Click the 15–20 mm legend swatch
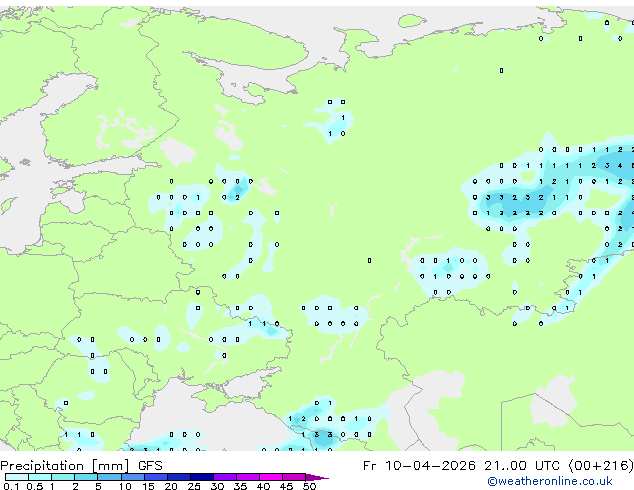634x490 pixels. coord(156,477)
